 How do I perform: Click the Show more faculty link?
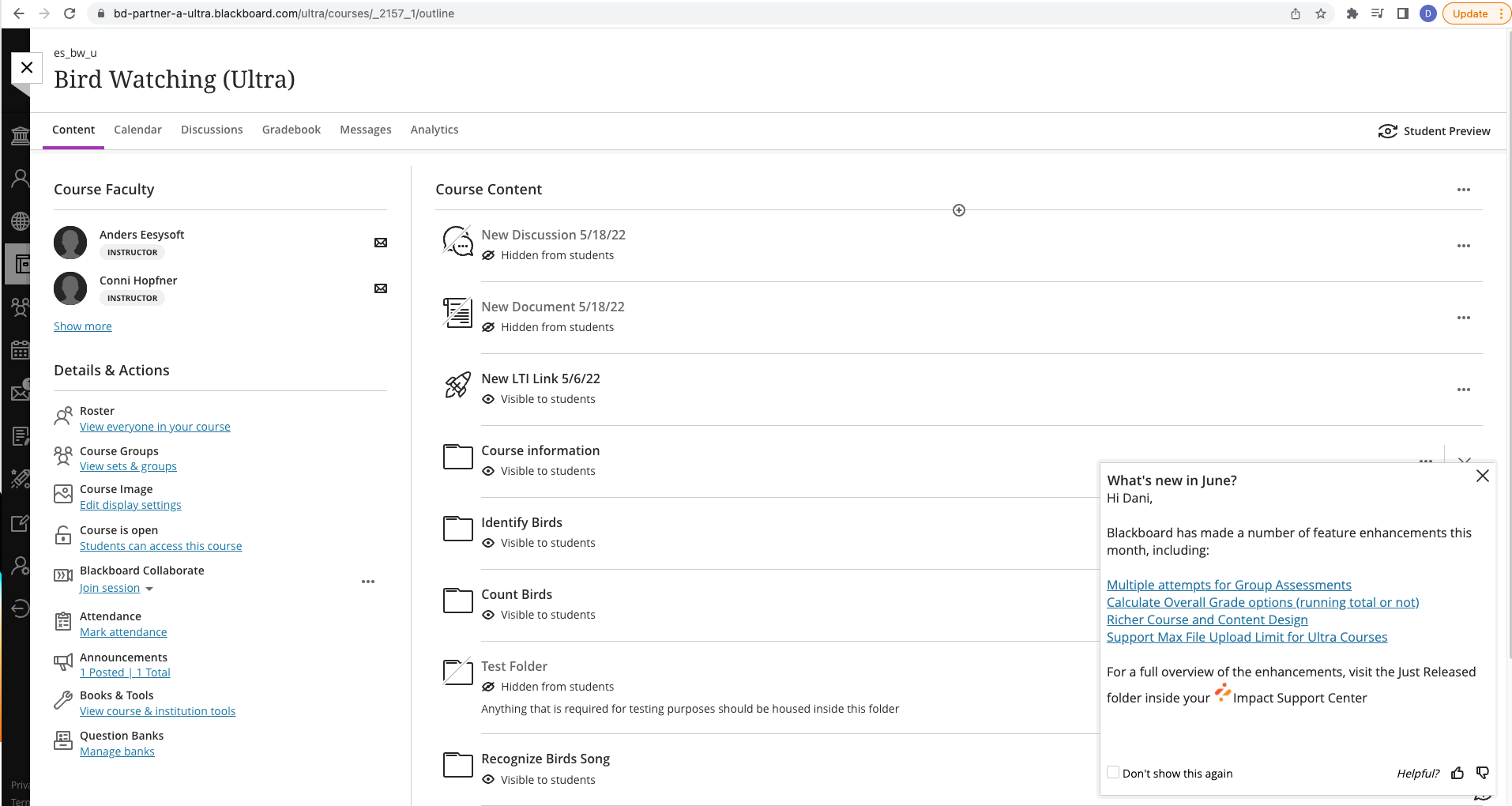click(x=83, y=326)
